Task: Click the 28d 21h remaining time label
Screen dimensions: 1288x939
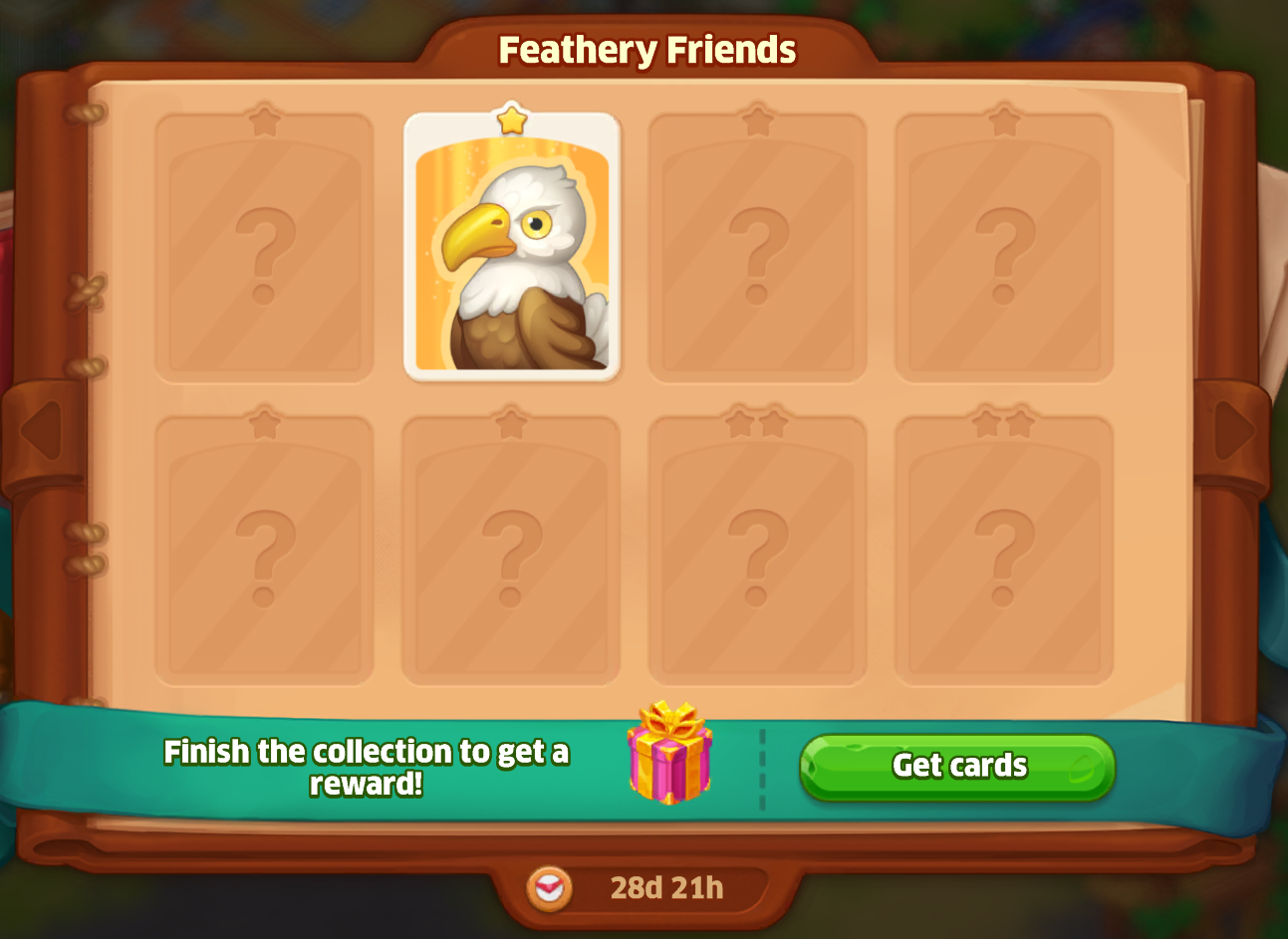Action: [x=666, y=887]
